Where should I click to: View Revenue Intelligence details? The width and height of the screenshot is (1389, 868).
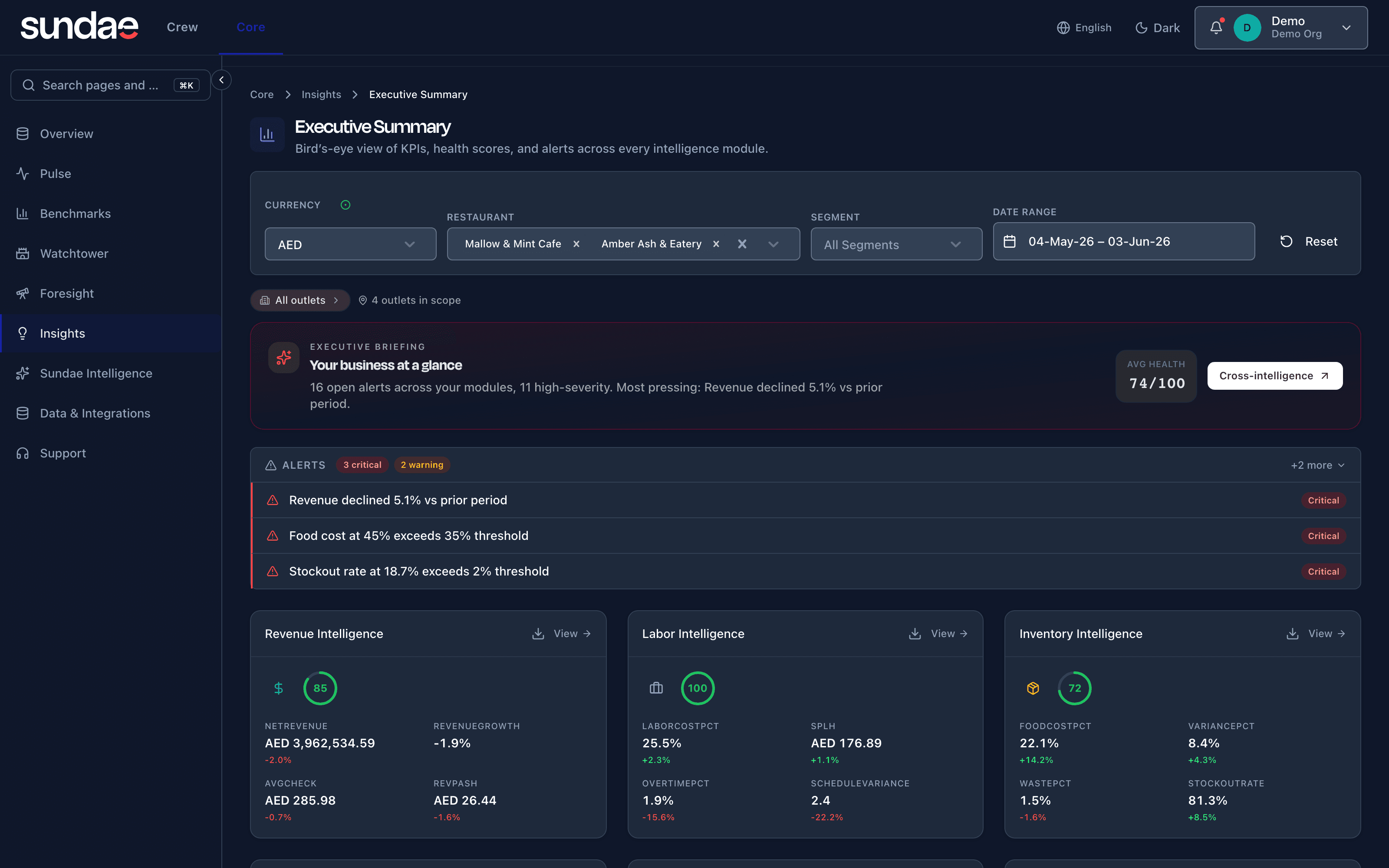click(572, 634)
